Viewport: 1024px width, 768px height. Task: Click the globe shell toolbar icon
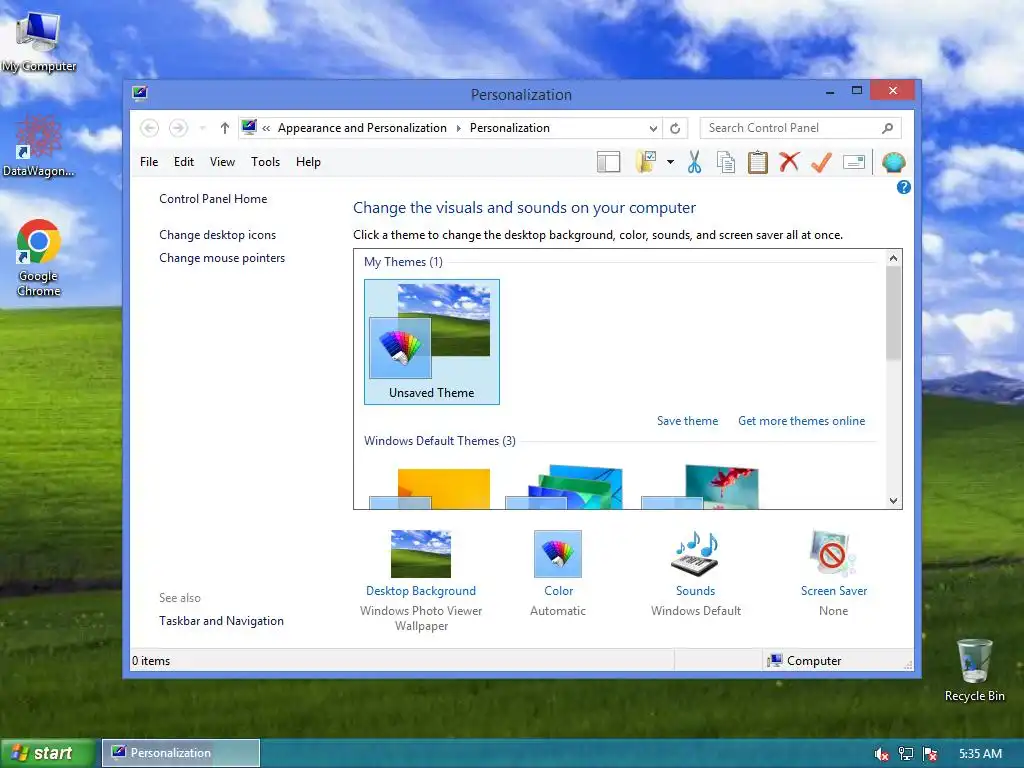click(893, 162)
